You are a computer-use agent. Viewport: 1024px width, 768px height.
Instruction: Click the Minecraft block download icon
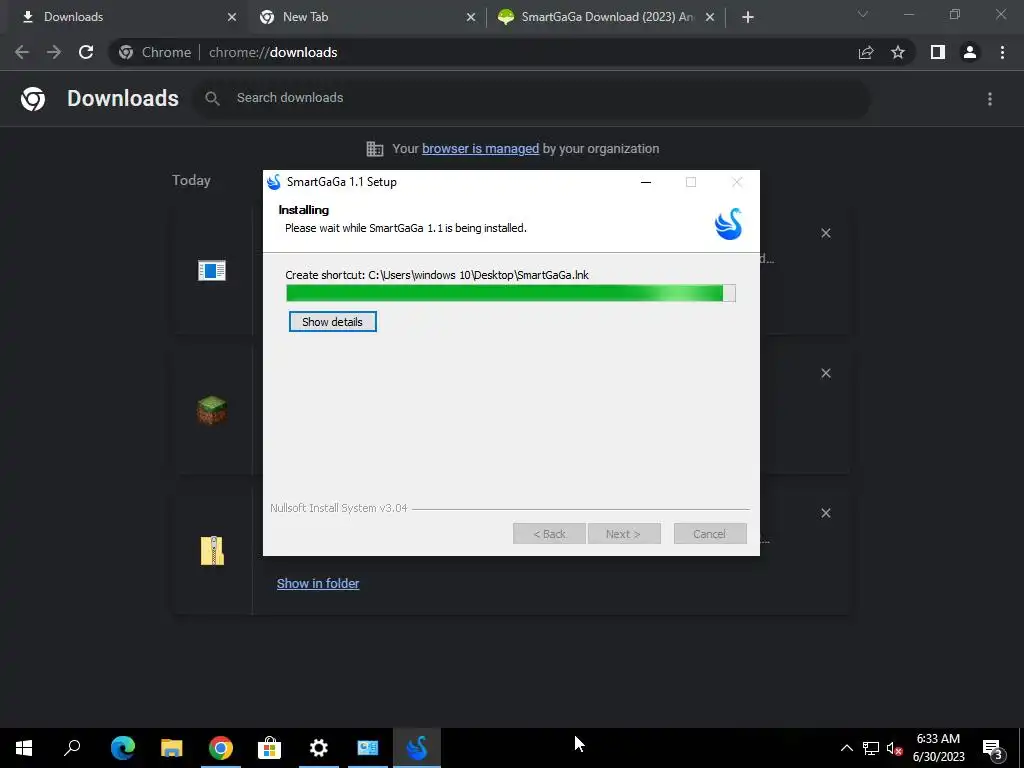tap(212, 411)
